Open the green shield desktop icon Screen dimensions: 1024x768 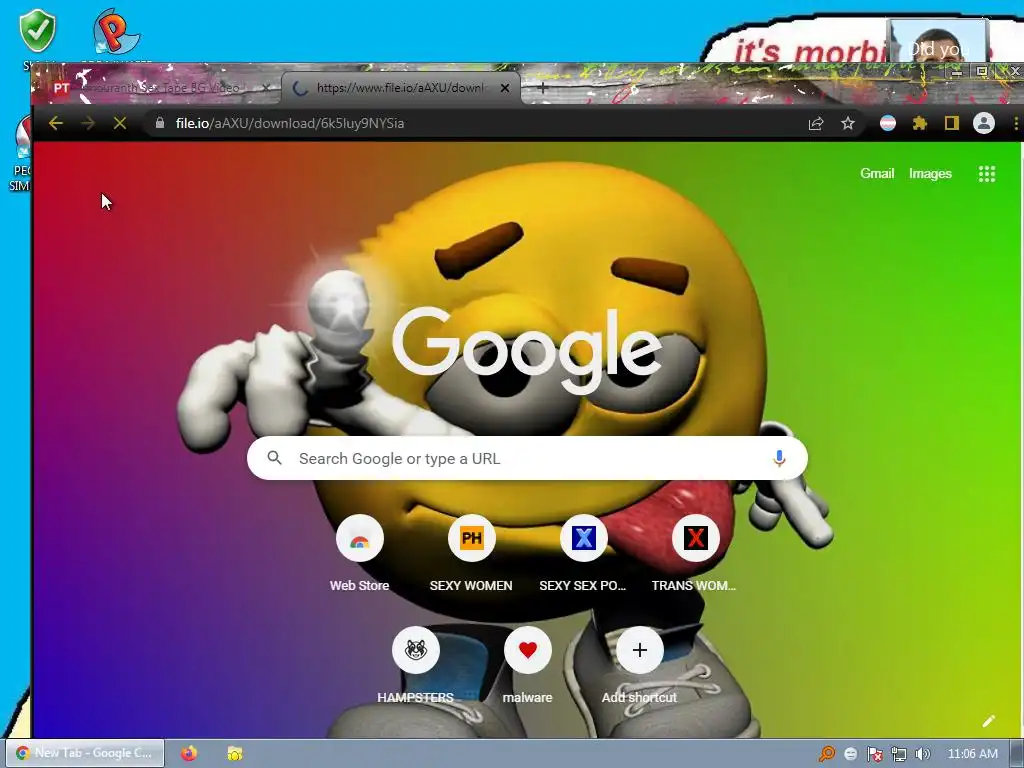(x=37, y=33)
